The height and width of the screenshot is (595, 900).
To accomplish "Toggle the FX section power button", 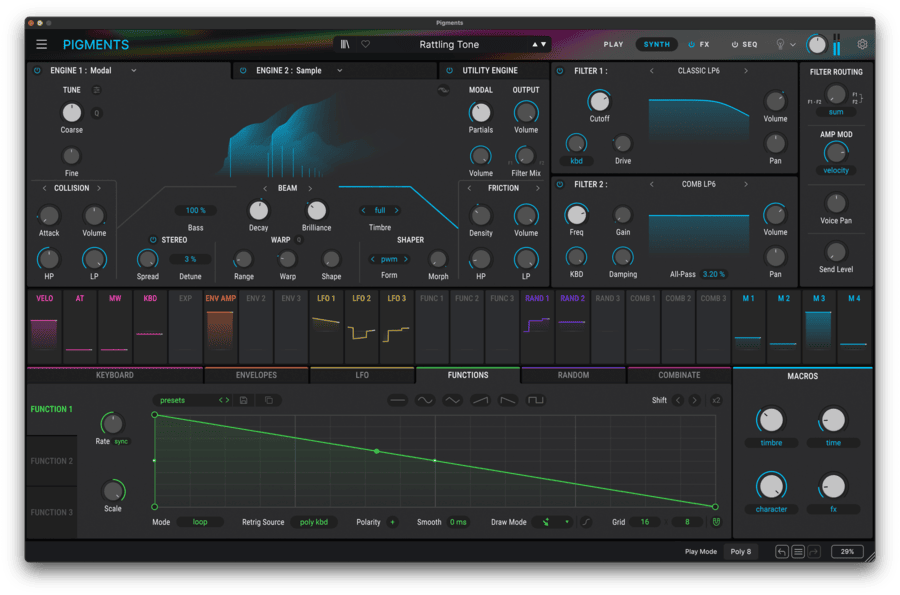I will tap(691, 44).
